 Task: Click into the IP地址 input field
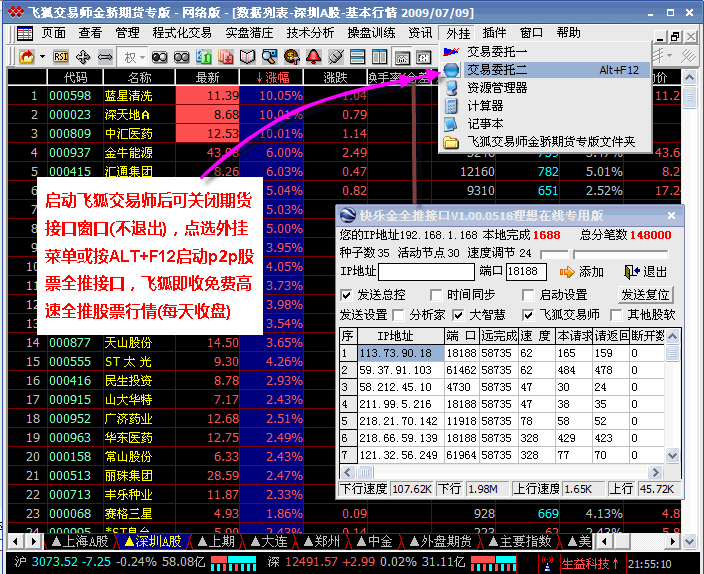[426, 272]
